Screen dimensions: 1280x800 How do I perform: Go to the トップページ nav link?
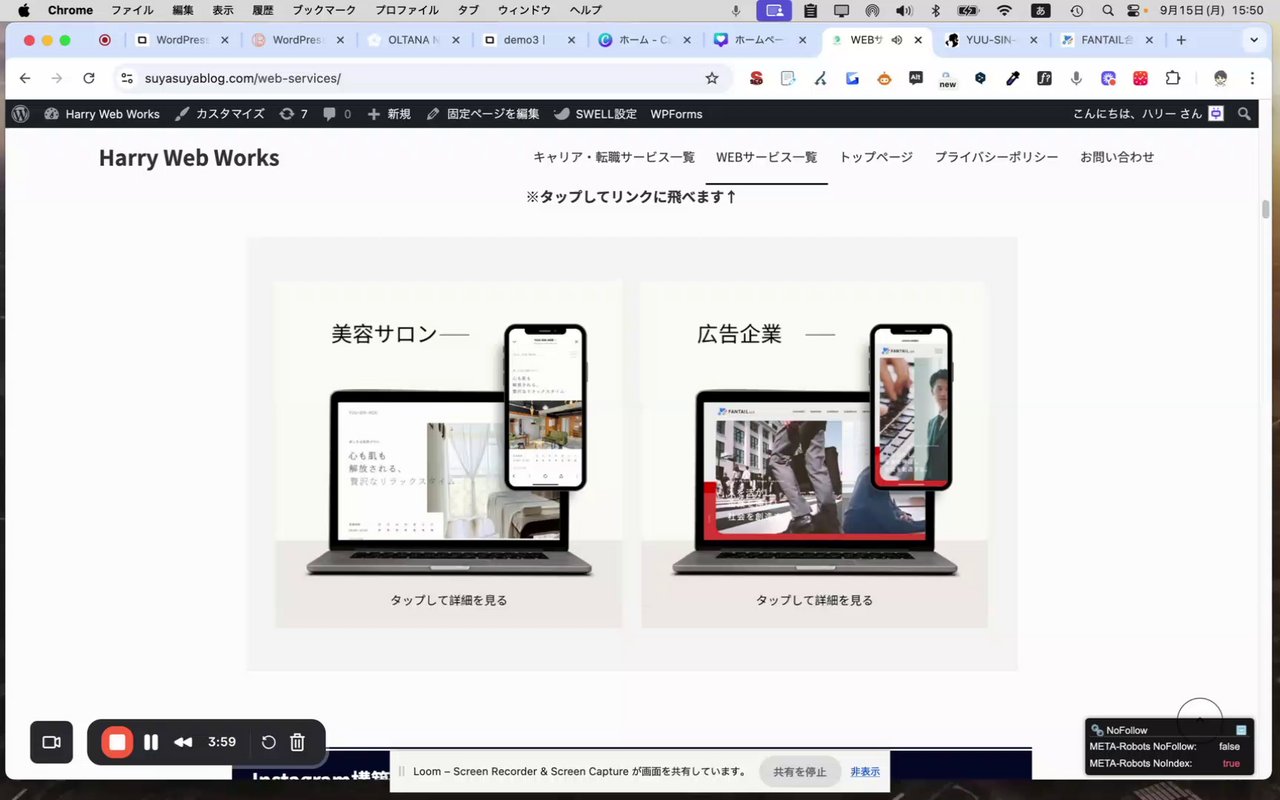coord(876,157)
